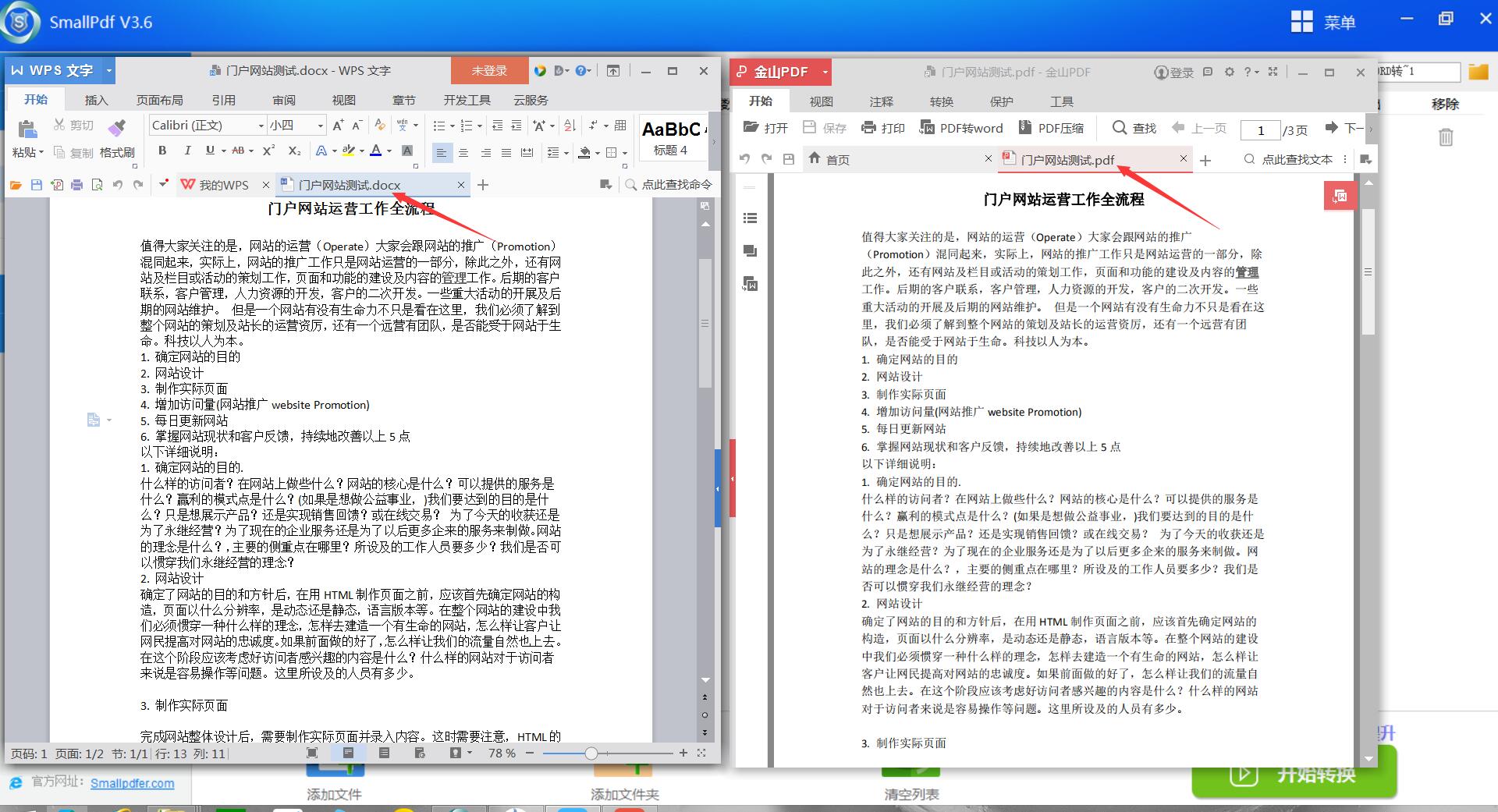The image size is (1498, 812).
Task: Open the Smallpdfer.com link
Action: [x=132, y=783]
